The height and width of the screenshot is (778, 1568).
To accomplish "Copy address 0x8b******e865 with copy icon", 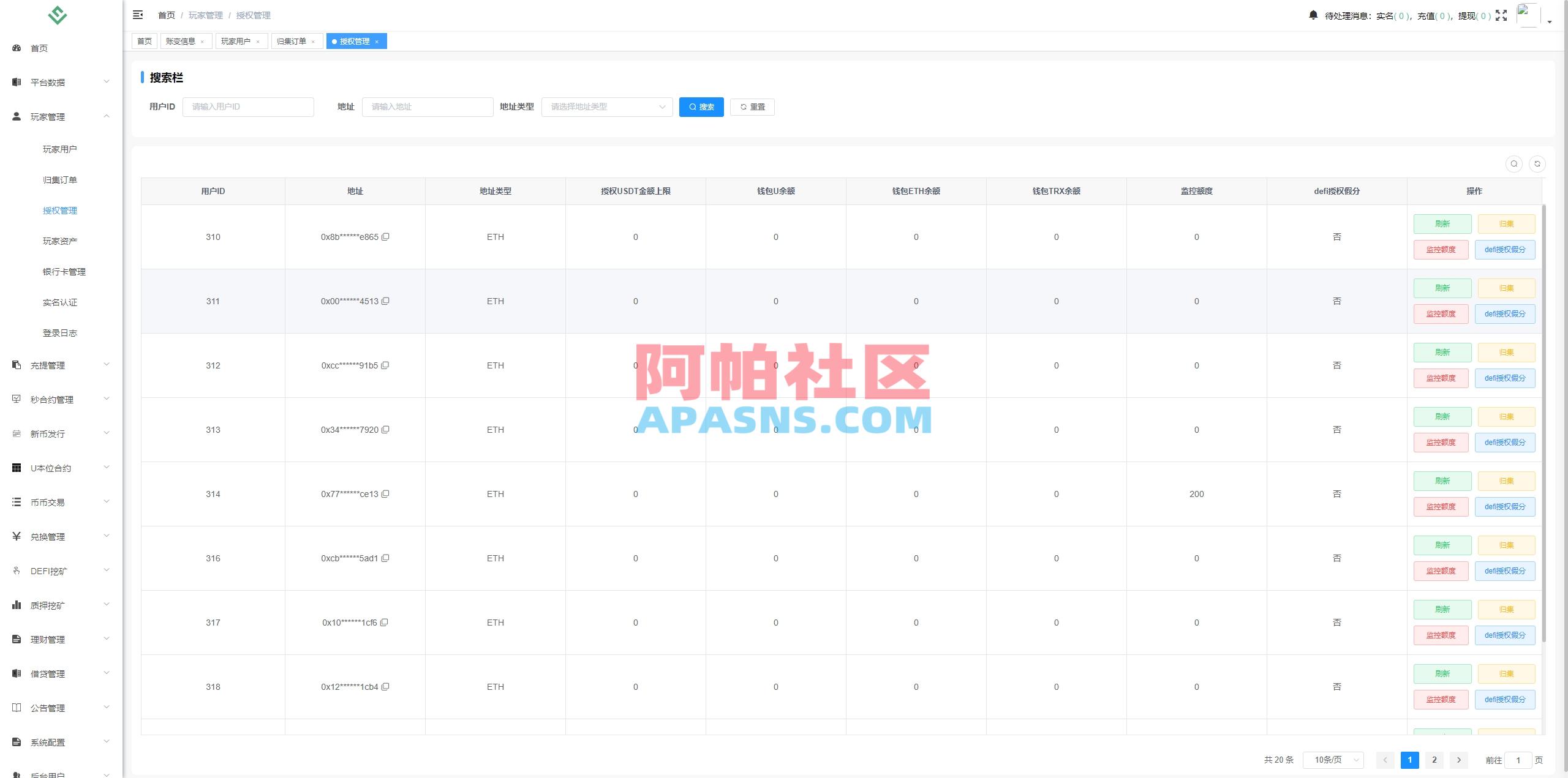I will click(x=386, y=236).
